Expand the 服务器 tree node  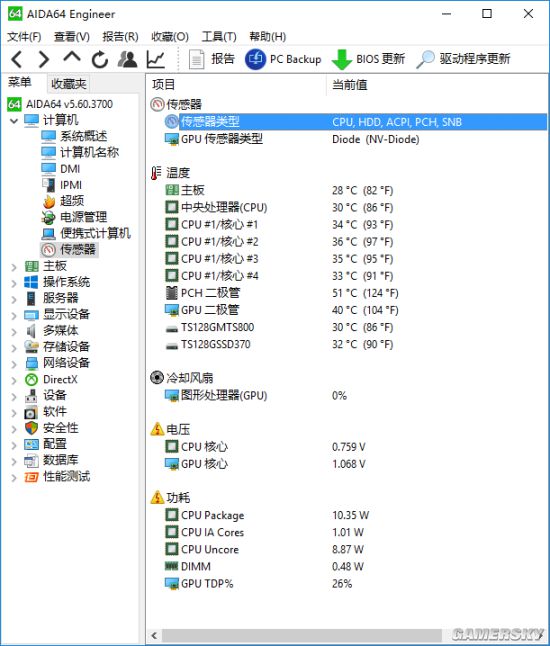coord(14,299)
